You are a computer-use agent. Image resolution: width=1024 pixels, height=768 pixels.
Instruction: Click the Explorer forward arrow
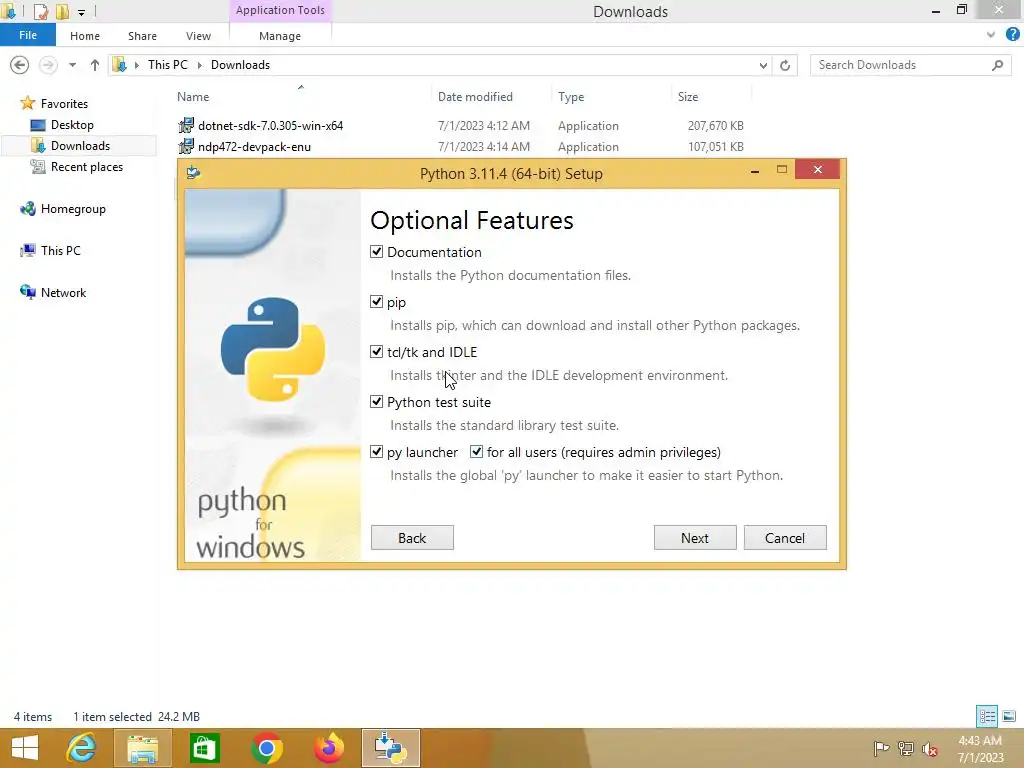point(48,65)
